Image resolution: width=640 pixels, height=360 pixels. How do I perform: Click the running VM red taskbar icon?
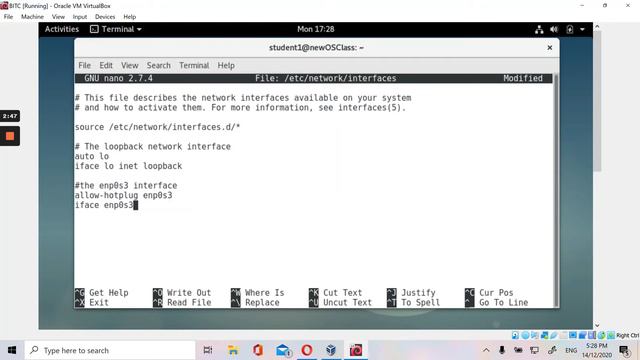(x=356, y=350)
